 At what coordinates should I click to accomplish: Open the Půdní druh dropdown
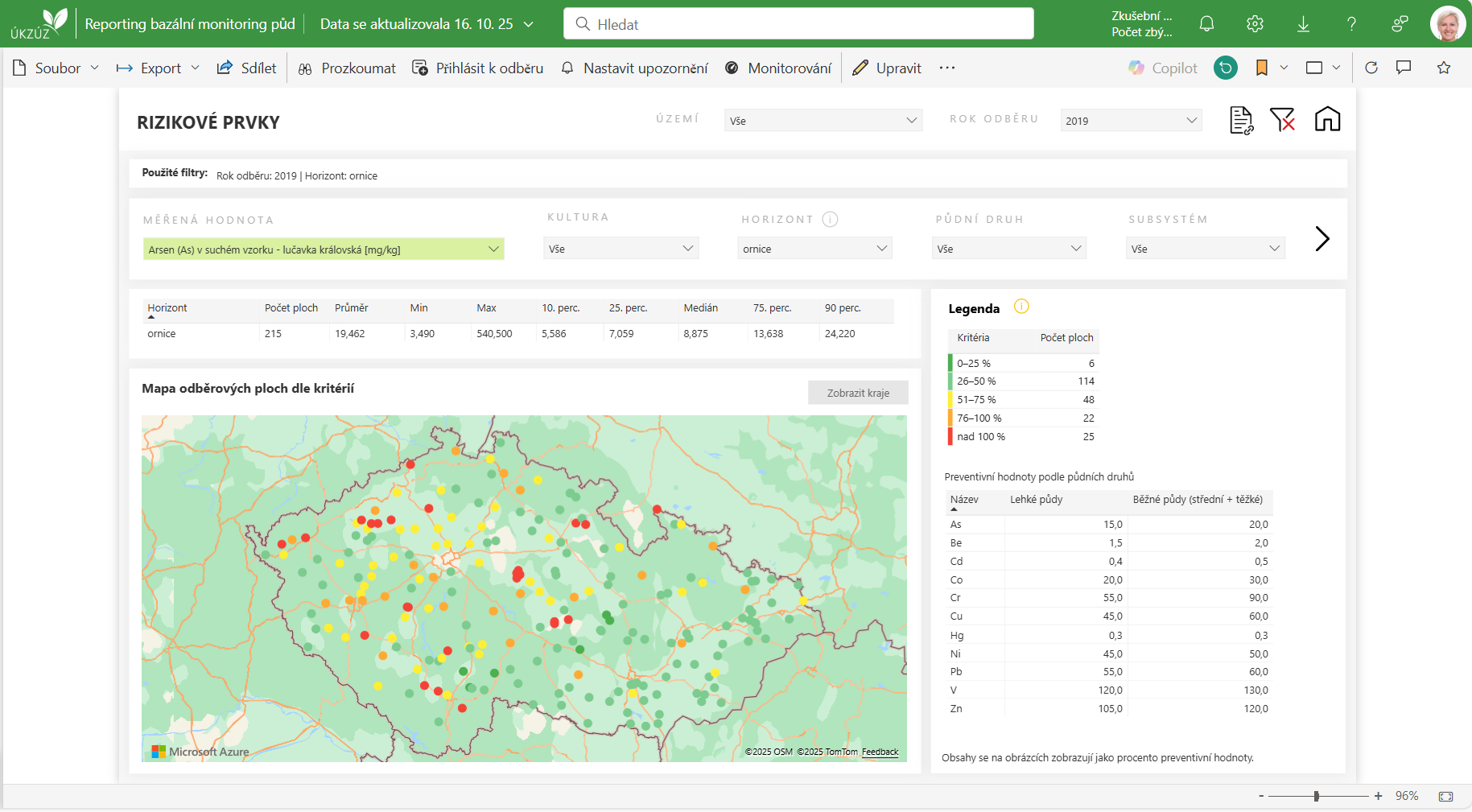click(1008, 249)
